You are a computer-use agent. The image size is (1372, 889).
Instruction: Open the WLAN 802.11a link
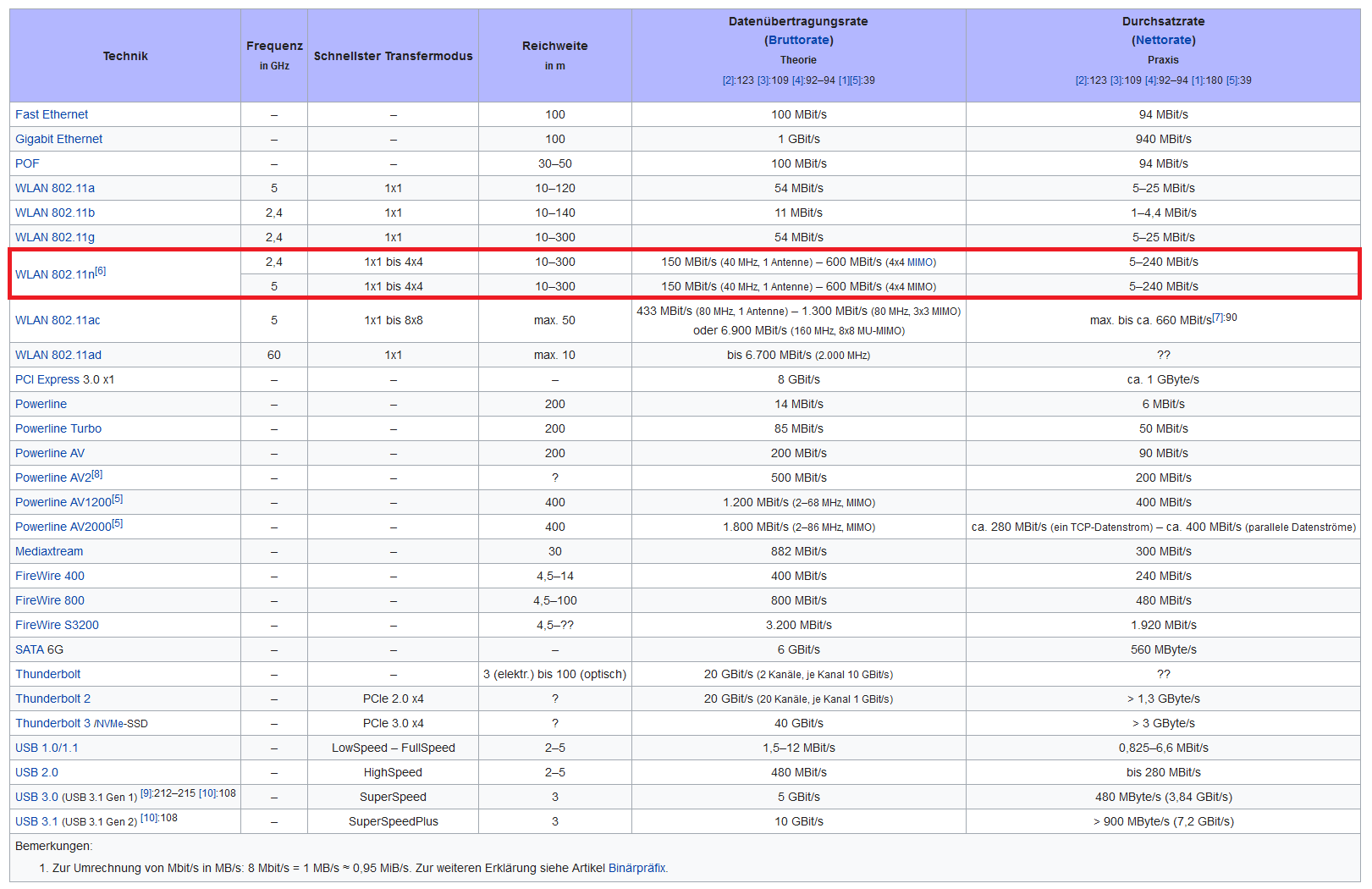click(x=55, y=188)
